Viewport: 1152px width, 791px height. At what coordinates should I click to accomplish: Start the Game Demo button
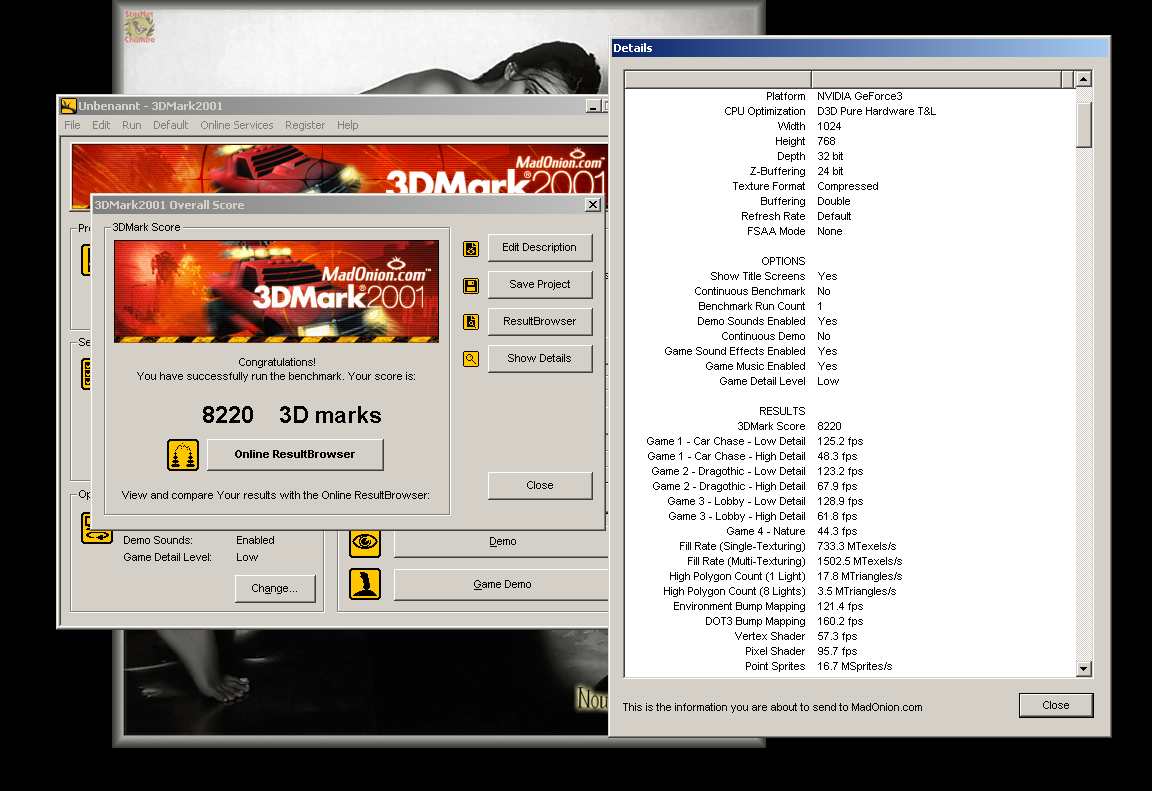pyautogui.click(x=503, y=585)
